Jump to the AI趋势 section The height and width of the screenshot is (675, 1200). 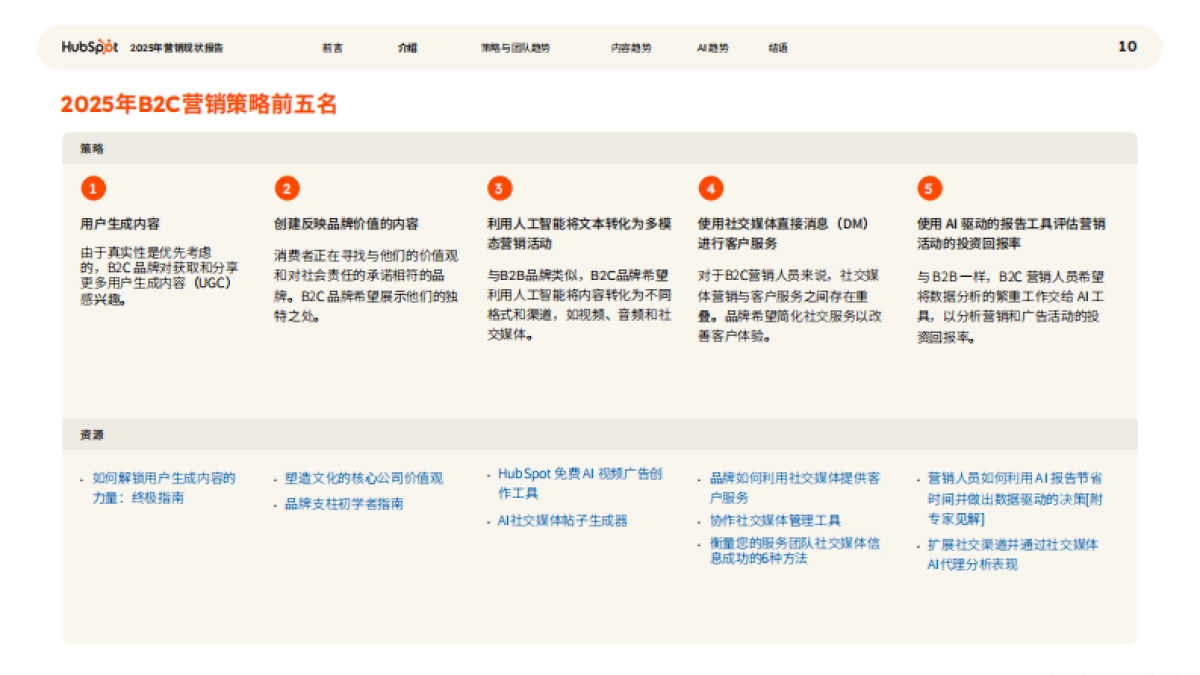[x=713, y=48]
